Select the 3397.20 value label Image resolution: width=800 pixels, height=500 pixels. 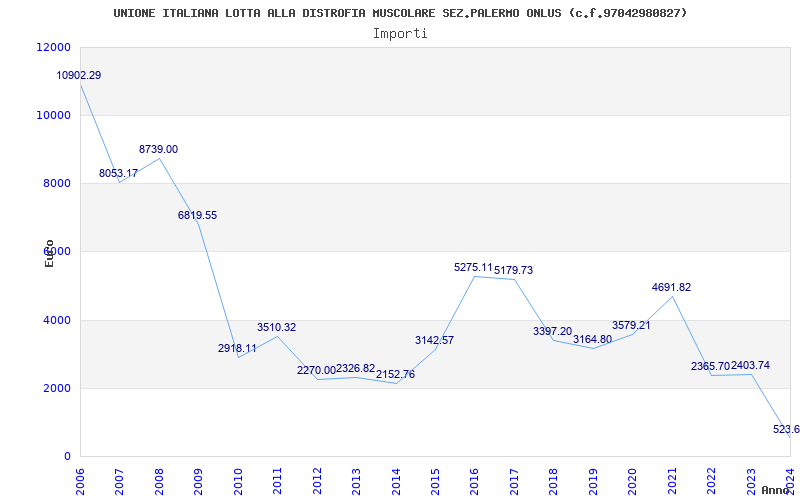[x=553, y=332]
